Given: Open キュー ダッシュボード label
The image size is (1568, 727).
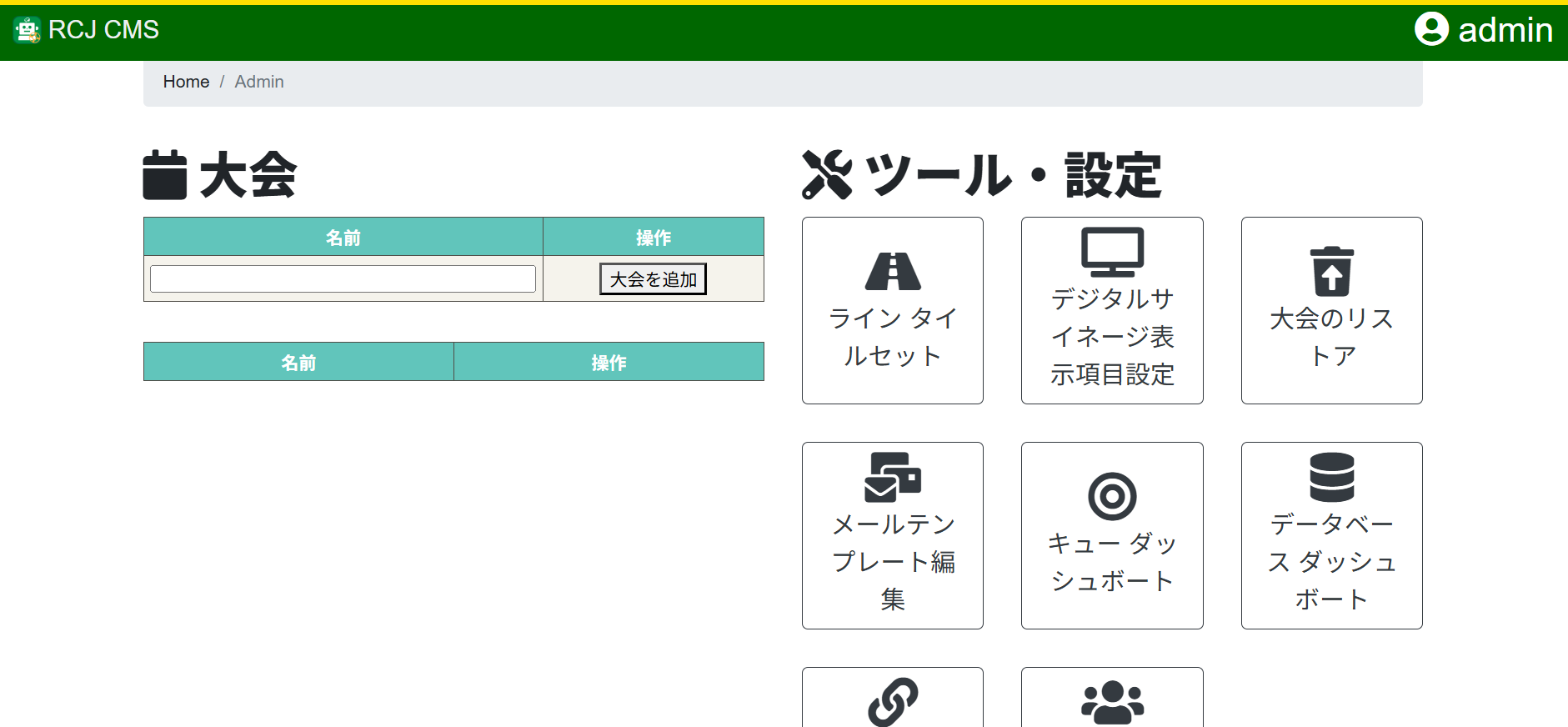Looking at the screenshot, I should (1112, 562).
